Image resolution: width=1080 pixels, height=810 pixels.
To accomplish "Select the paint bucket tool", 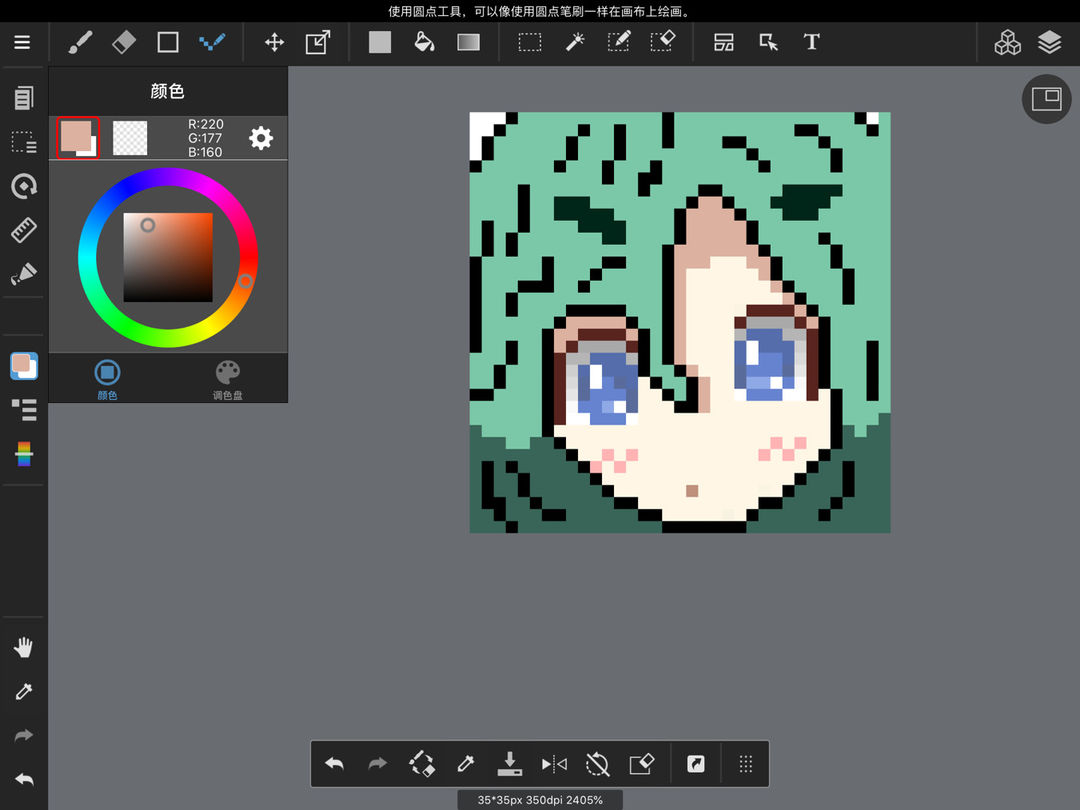I will (424, 42).
